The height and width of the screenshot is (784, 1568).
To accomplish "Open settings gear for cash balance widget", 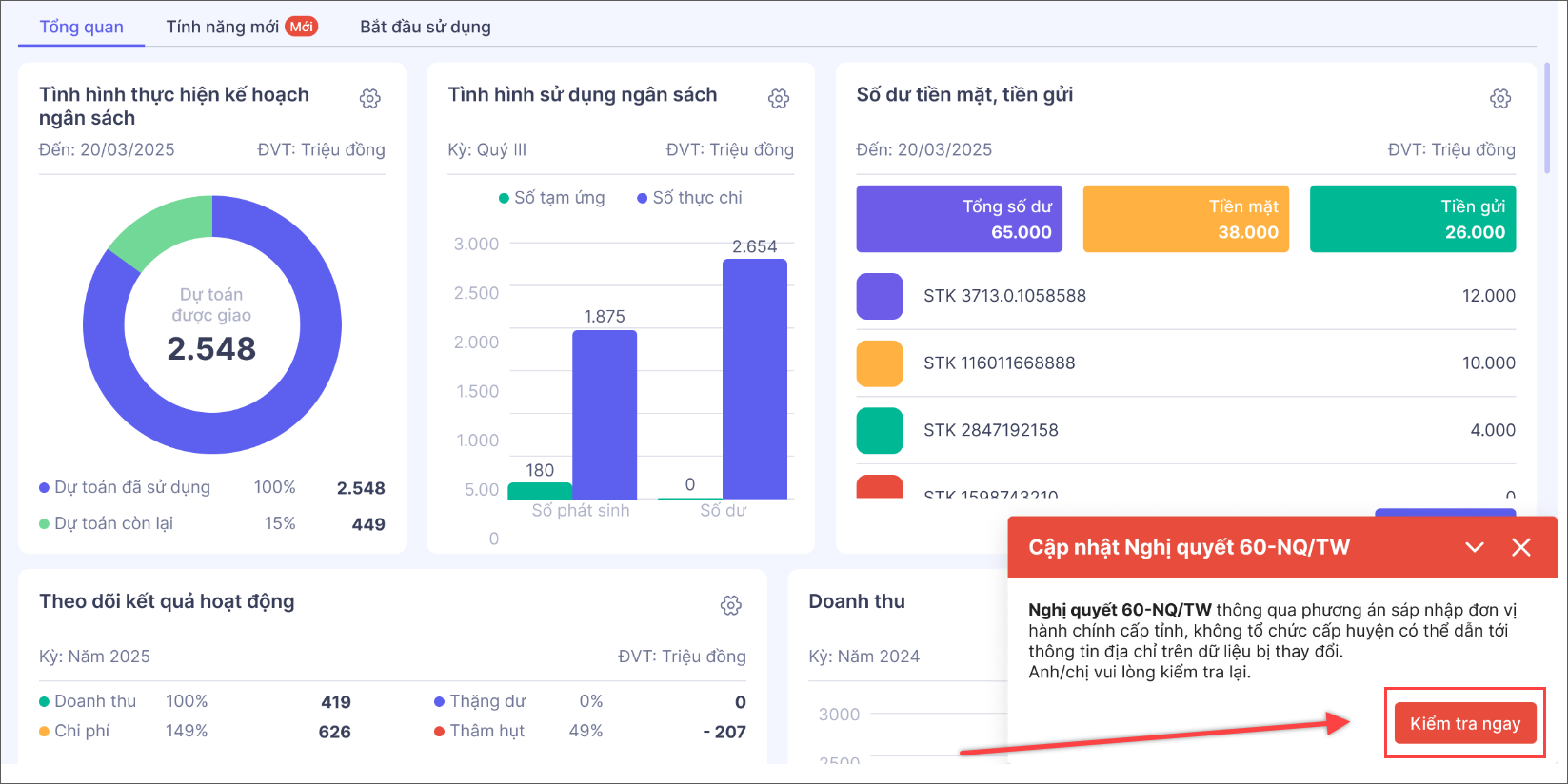I will coord(1500,99).
